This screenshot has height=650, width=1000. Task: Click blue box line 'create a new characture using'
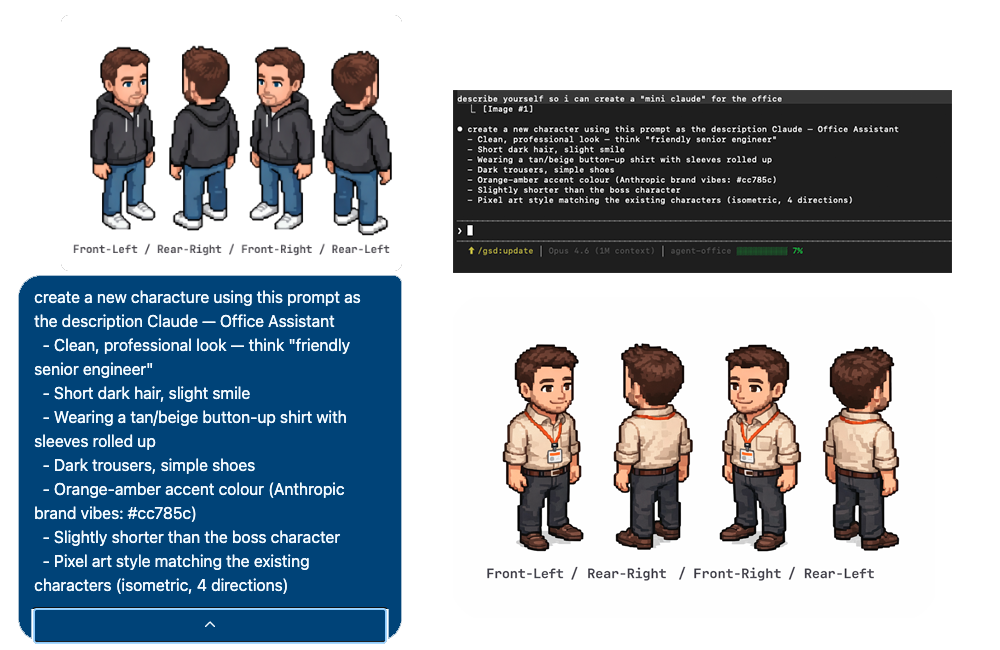point(197,298)
